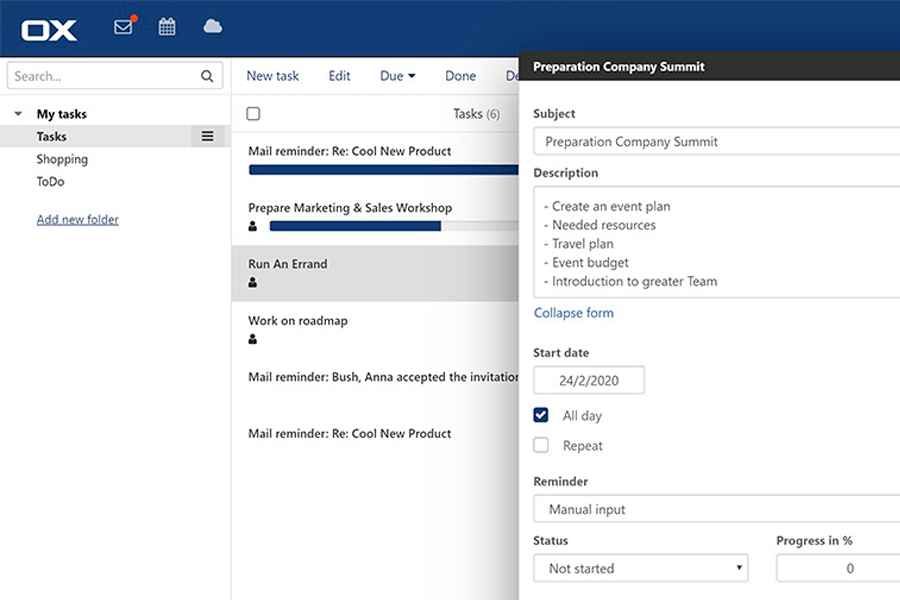Enable the Repeat checkbox

(x=541, y=445)
